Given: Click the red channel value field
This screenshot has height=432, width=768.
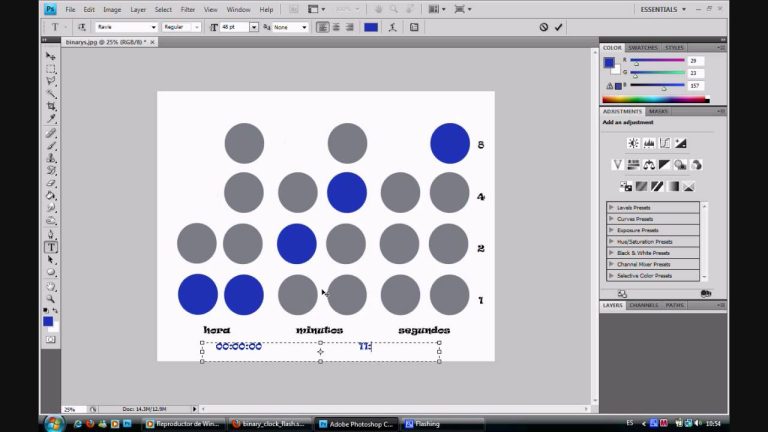Looking at the screenshot, I should pyautogui.click(x=695, y=61).
